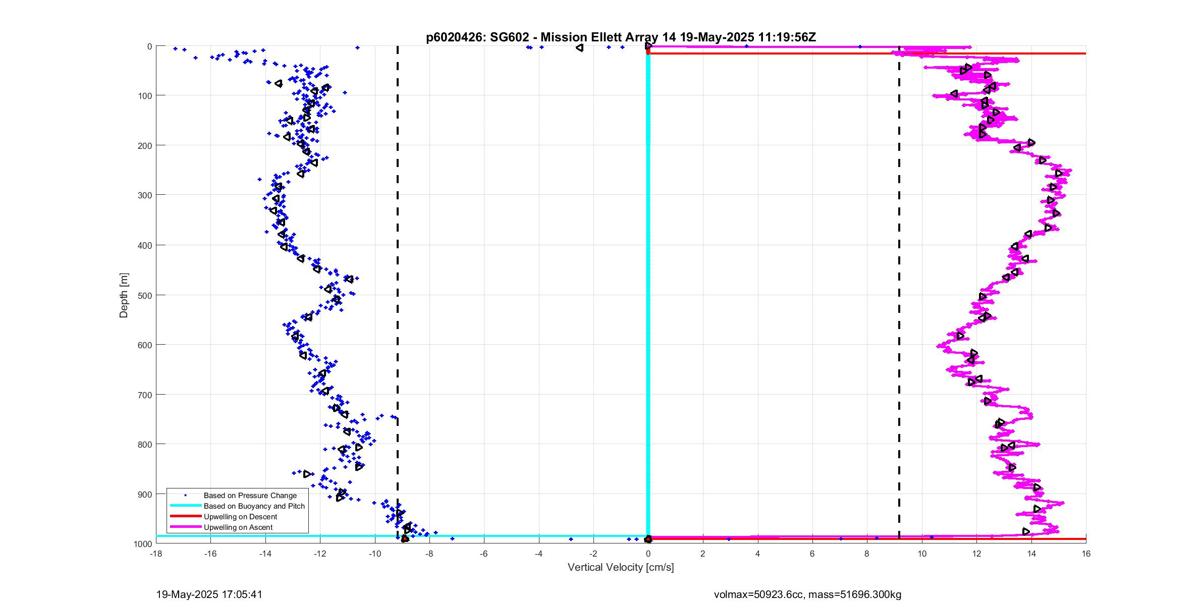
Task: Click the plot title mentioning SG602 Mission Ellett Array
Action: [621, 36]
